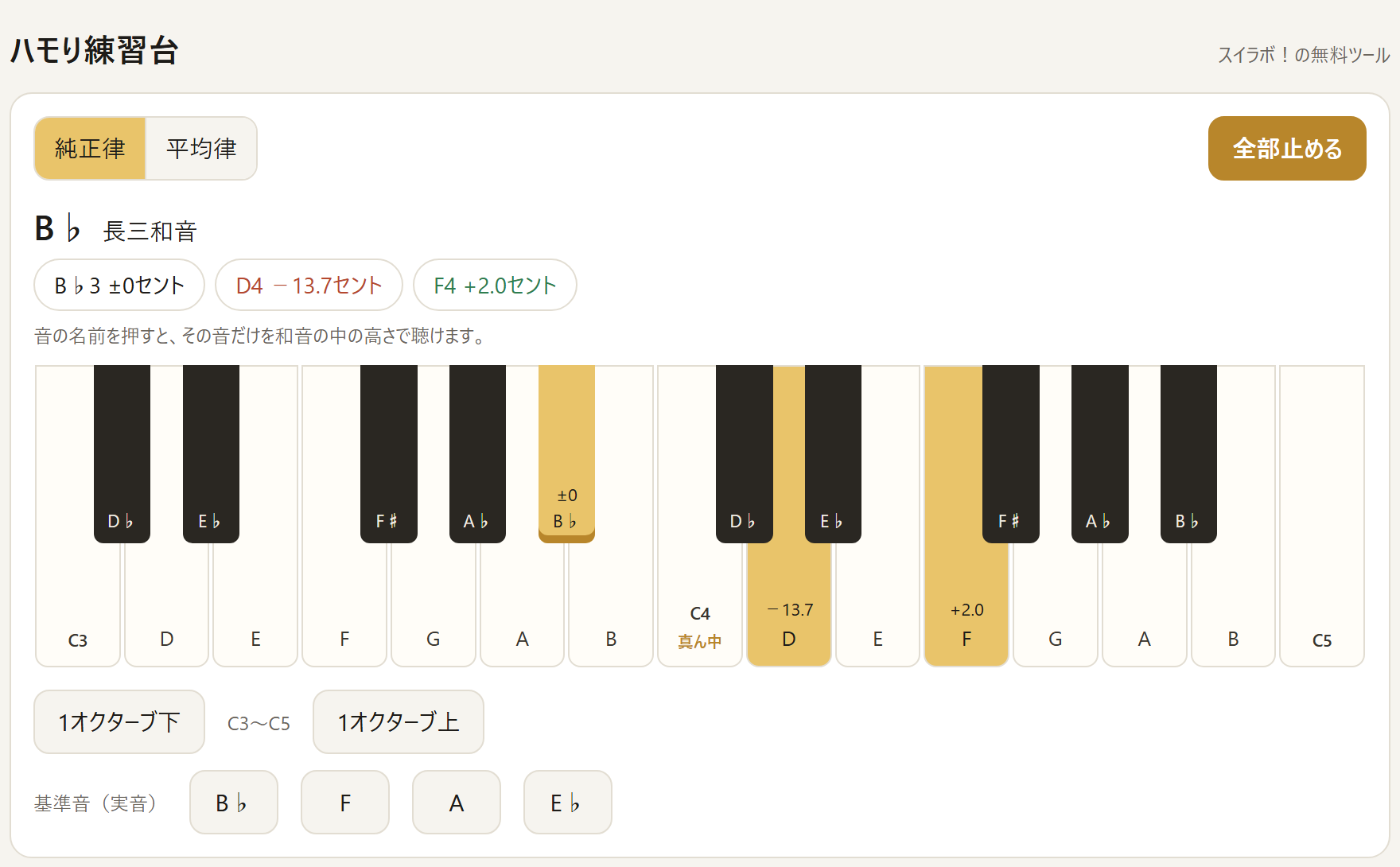Tap the D♭ black key next to C4
The image size is (1400, 867).
pyautogui.click(x=745, y=453)
